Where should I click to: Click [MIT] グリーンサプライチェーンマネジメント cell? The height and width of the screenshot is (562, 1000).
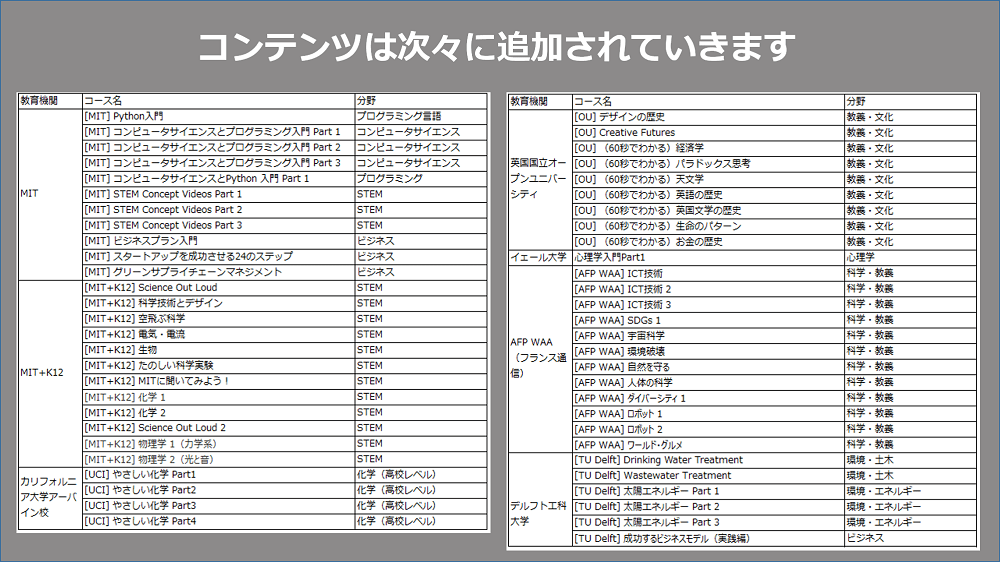tap(219, 272)
